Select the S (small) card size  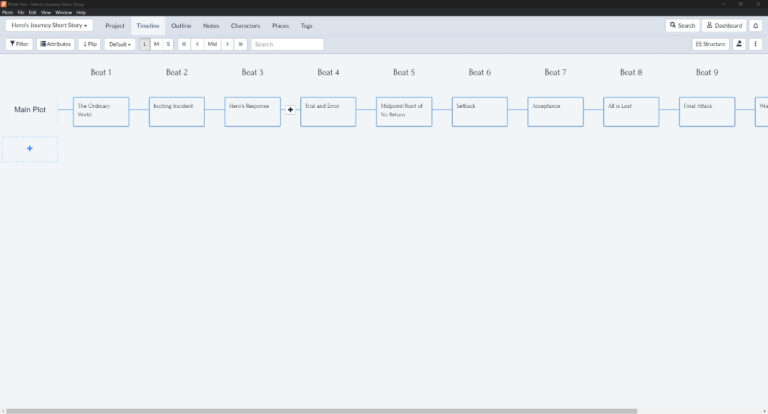pyautogui.click(x=168, y=44)
